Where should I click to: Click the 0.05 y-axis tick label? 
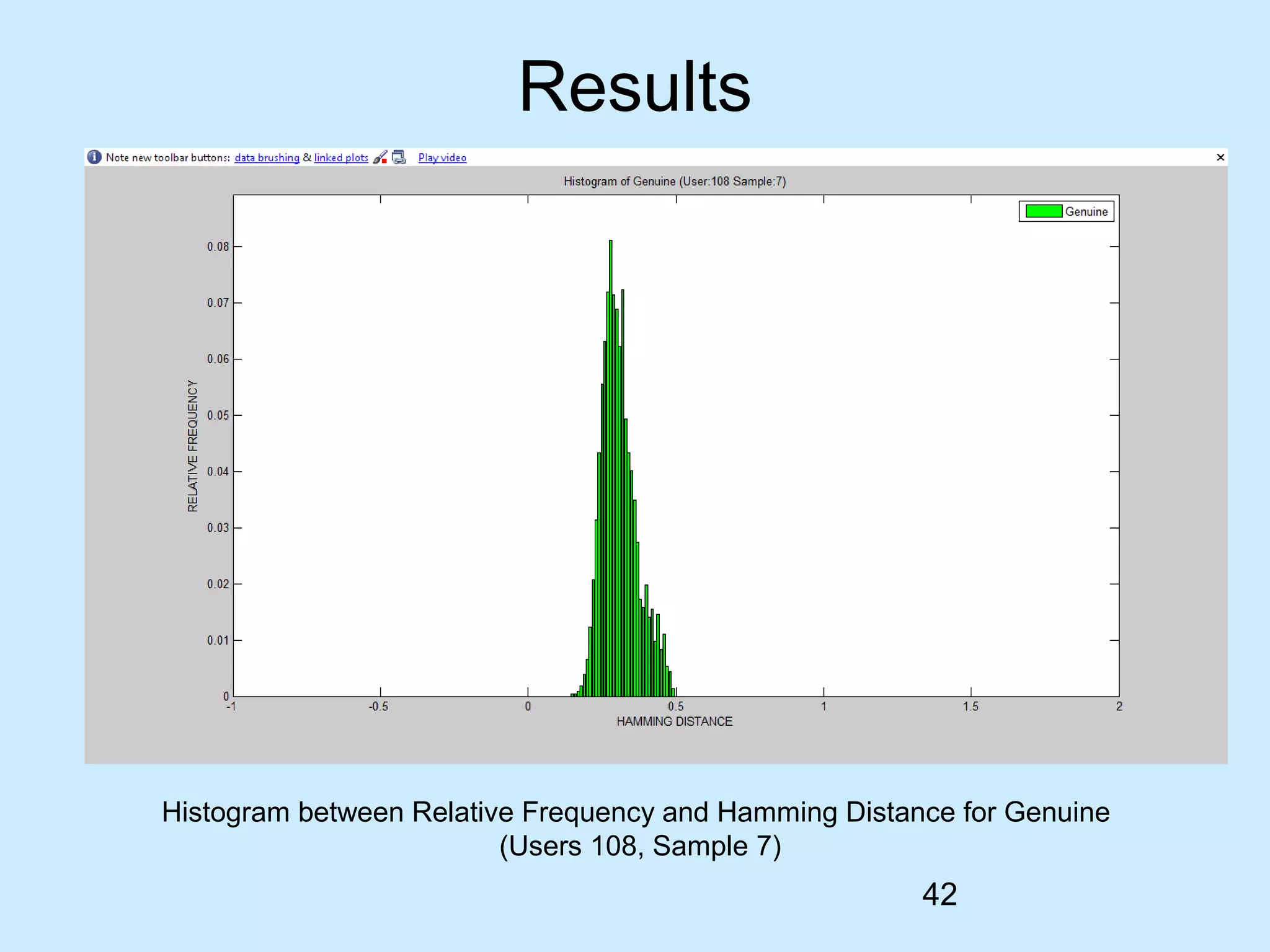pos(218,415)
